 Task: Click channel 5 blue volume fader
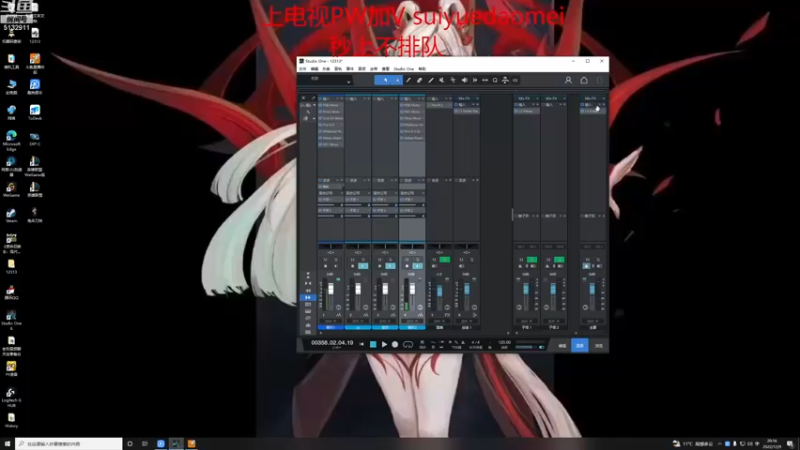(x=440, y=291)
